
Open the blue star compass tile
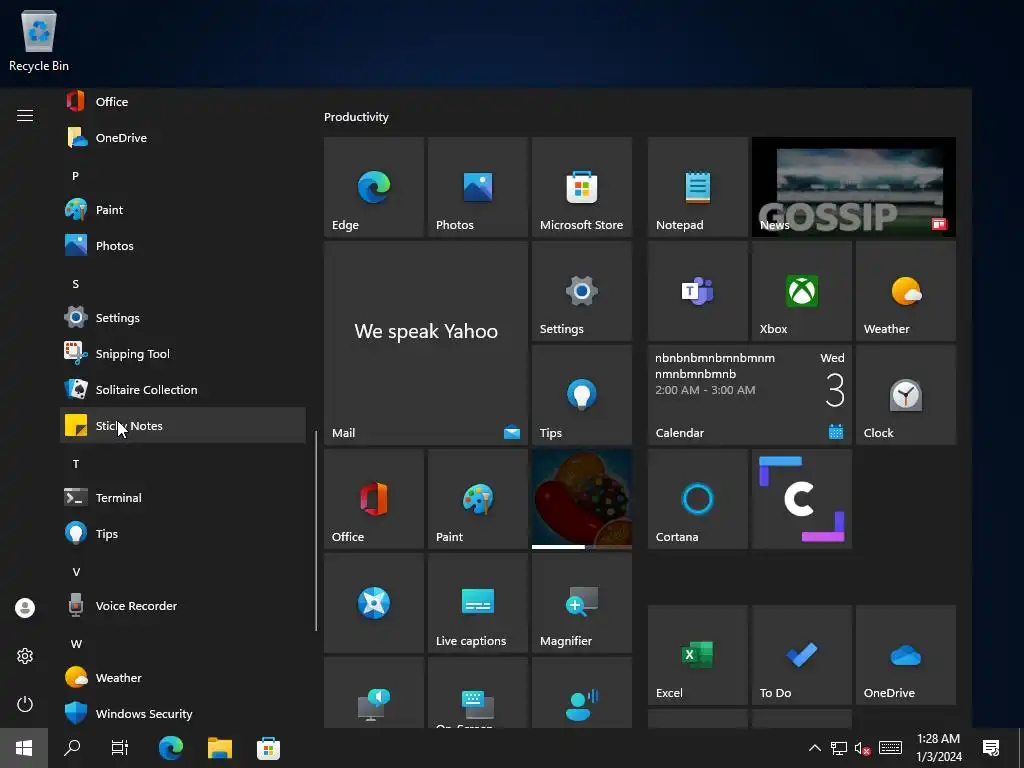coord(374,603)
